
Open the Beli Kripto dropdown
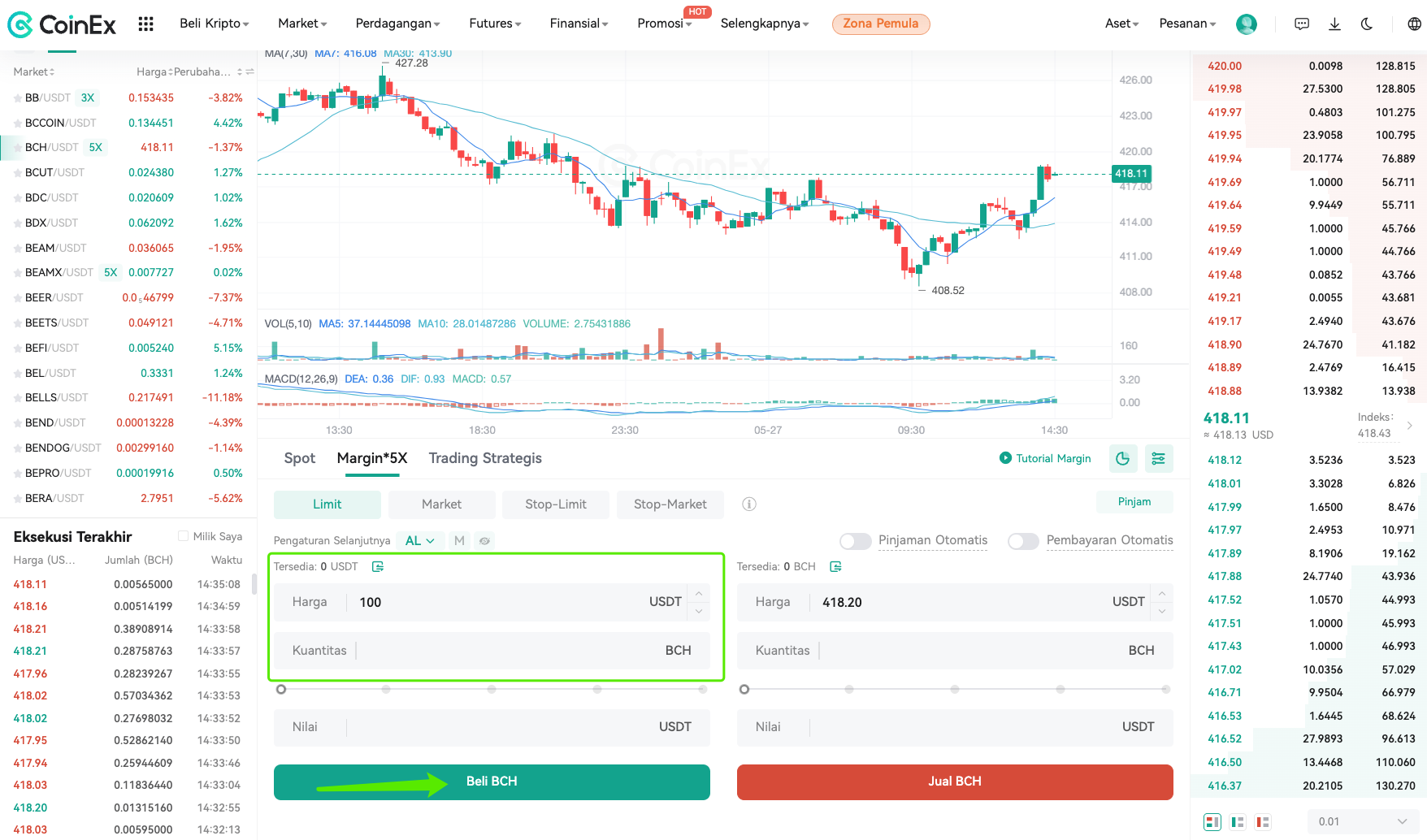point(215,24)
